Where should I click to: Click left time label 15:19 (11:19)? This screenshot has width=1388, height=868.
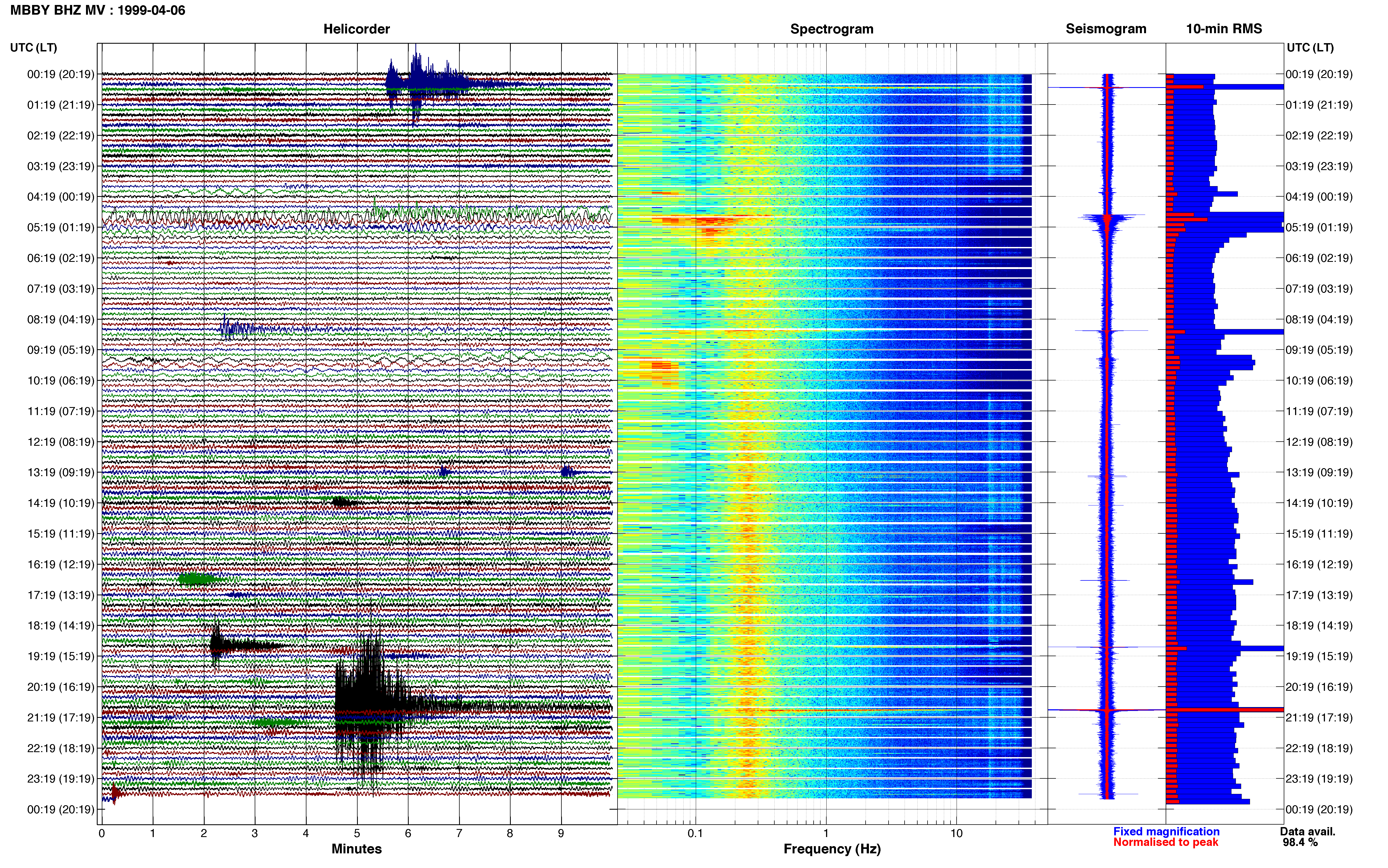[61, 534]
